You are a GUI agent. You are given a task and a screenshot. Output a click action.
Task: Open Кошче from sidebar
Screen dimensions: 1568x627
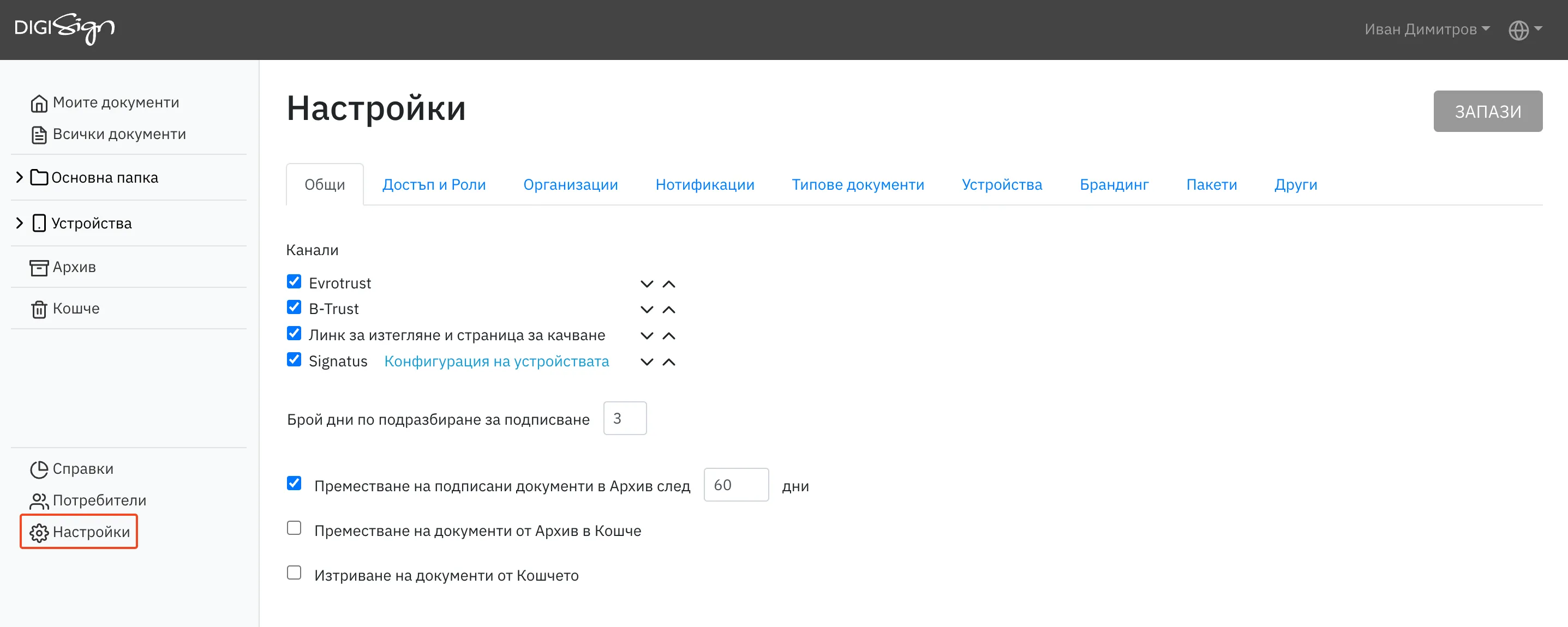[76, 309]
